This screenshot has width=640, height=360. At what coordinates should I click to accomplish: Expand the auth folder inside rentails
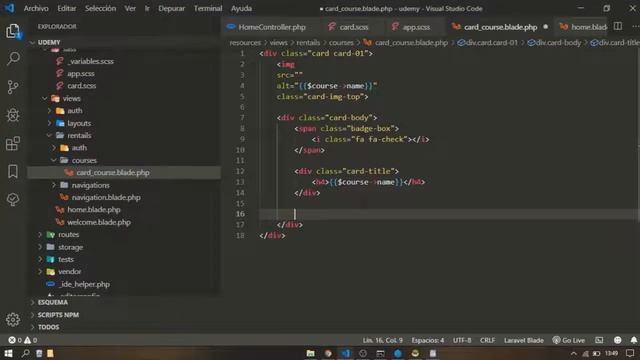[54, 147]
